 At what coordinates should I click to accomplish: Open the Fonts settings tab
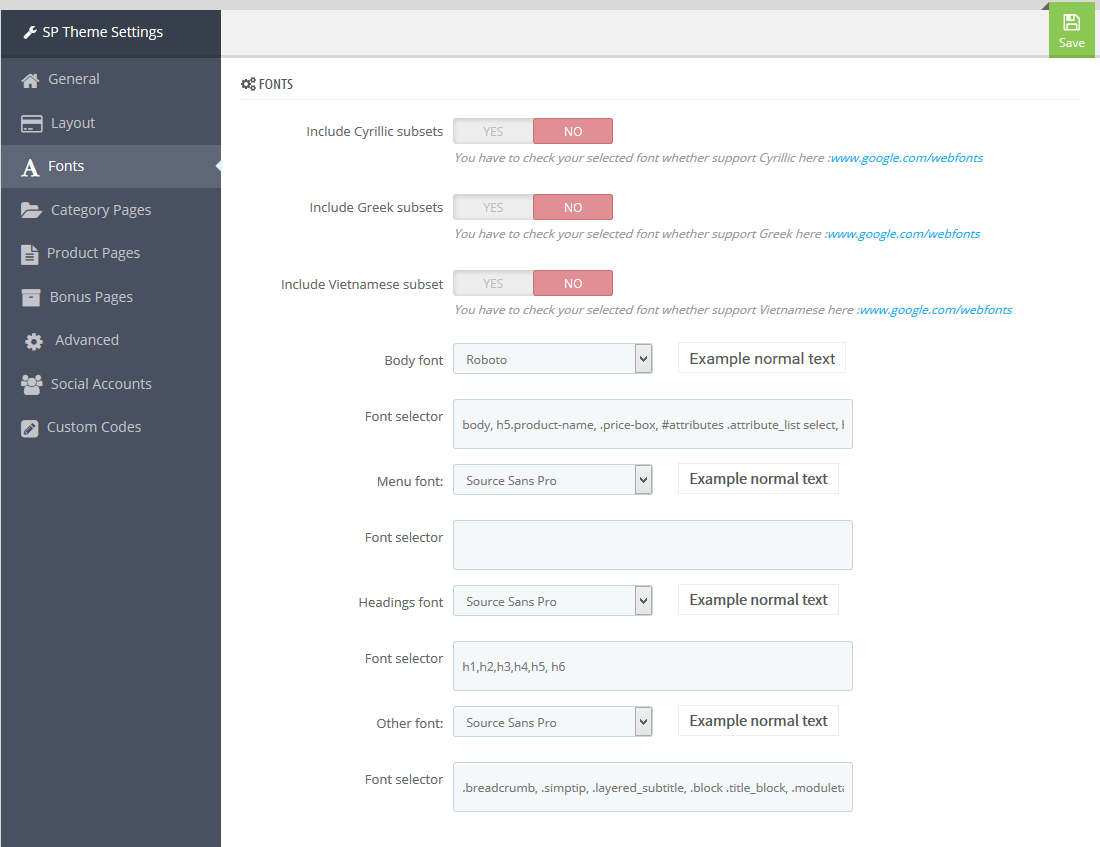tap(66, 166)
